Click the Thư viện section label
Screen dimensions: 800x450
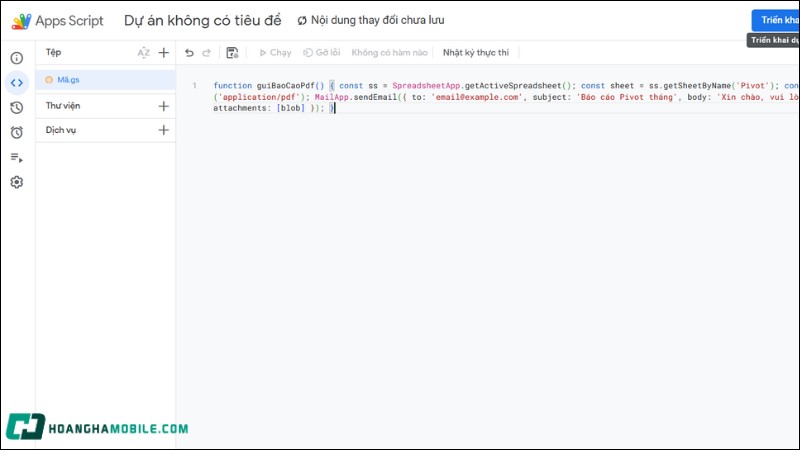tap(63, 106)
